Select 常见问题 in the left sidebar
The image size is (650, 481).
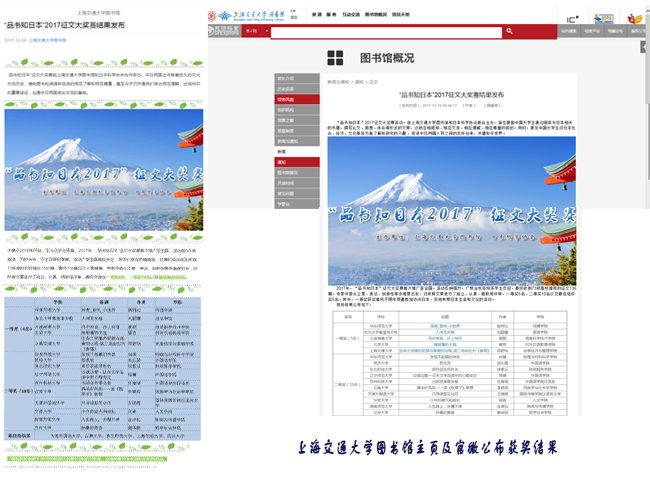click(297, 194)
